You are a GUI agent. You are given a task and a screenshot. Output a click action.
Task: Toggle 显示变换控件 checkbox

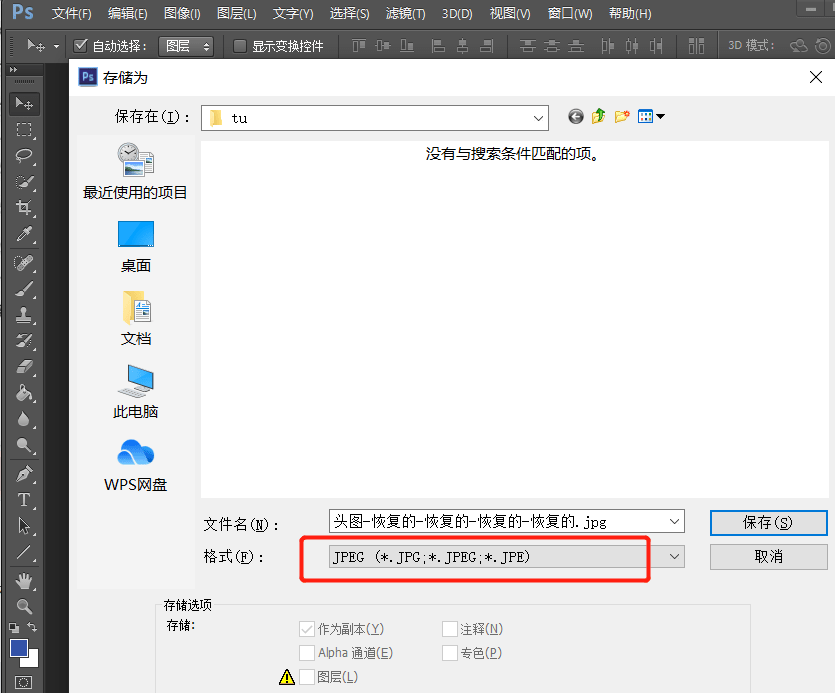[x=240, y=46]
